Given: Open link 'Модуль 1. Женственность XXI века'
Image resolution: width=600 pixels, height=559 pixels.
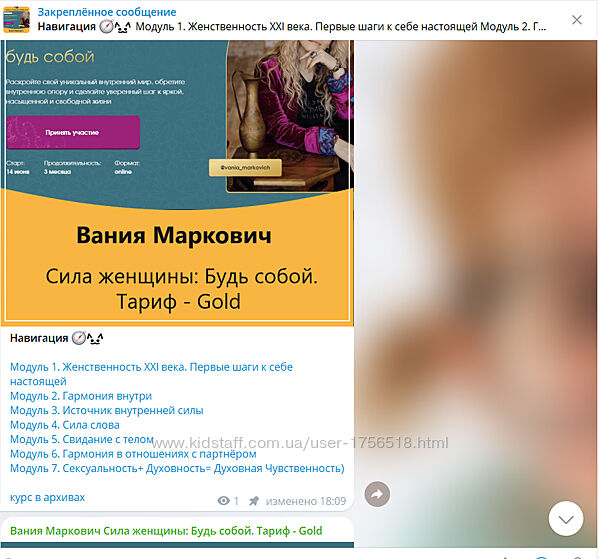Looking at the screenshot, I should click(x=150, y=367).
